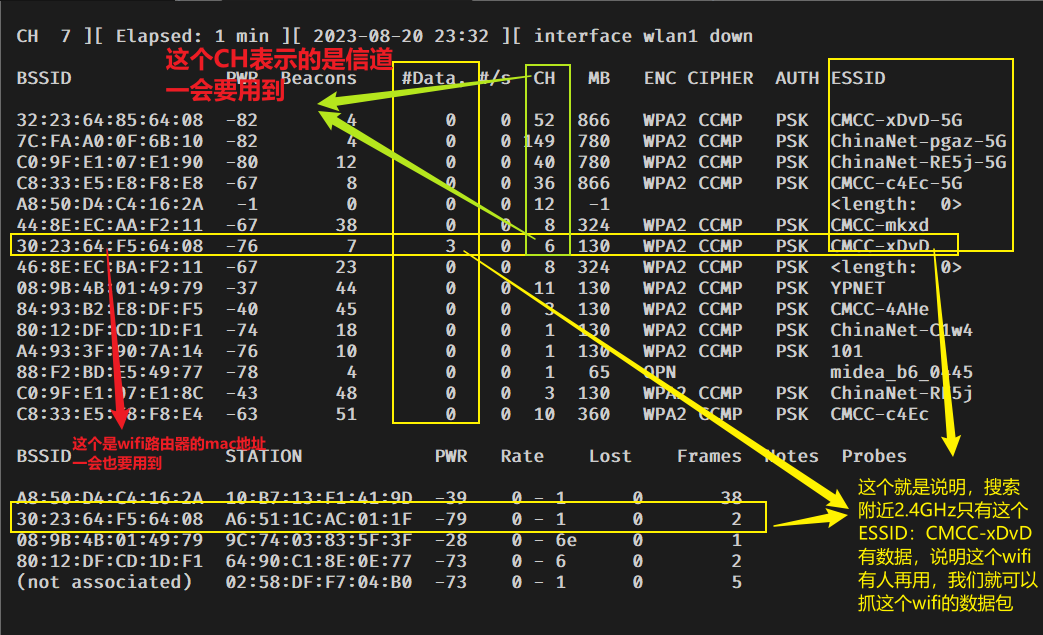Image resolution: width=1043 pixels, height=635 pixels.
Task: Click the ESSID CMCC-c4Ec-5G
Action: click(896, 184)
